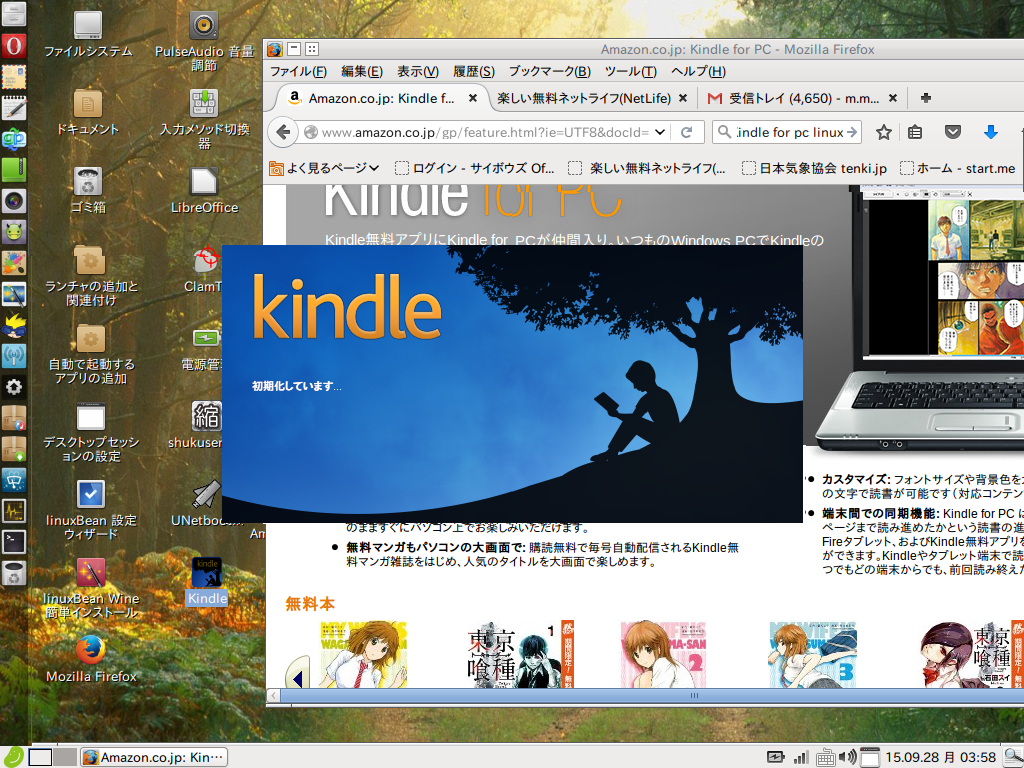
Task: Open URL bar history dropdown arrow
Action: 660,132
